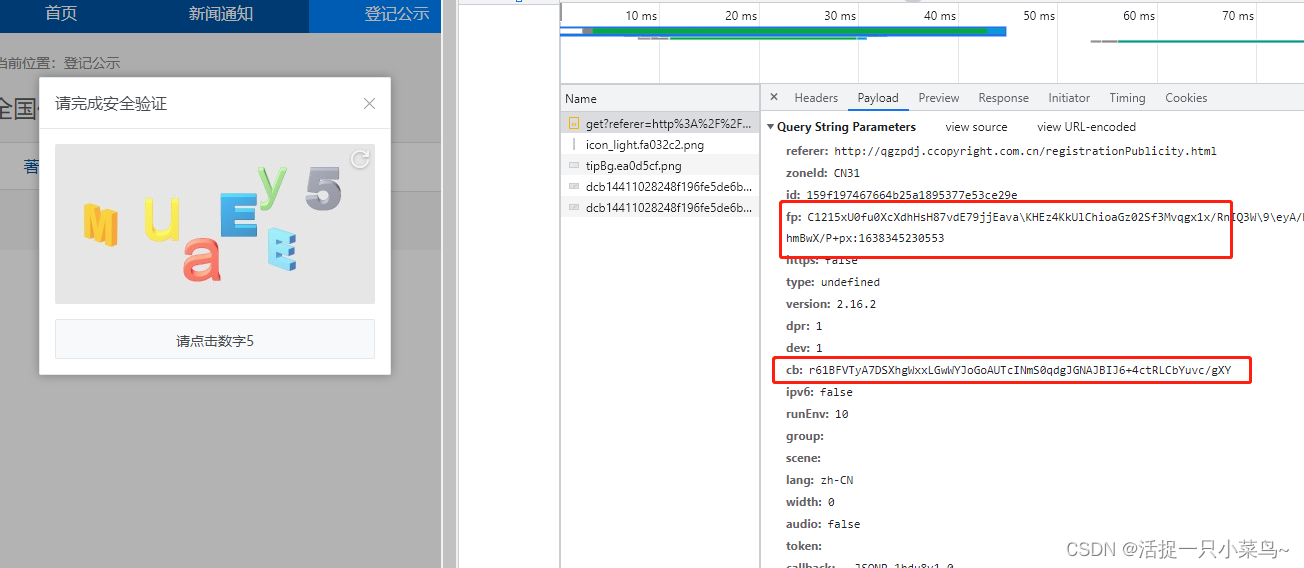
Task: Switch to the Headers tab
Action: pyautogui.click(x=815, y=98)
